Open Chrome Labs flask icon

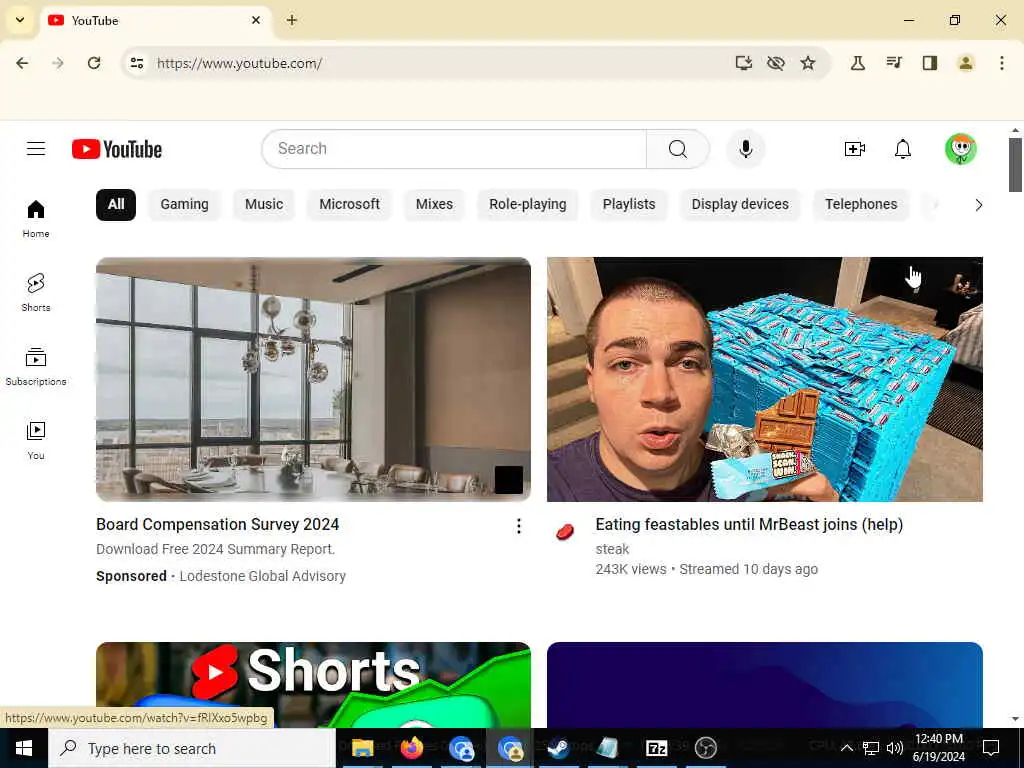(857, 63)
